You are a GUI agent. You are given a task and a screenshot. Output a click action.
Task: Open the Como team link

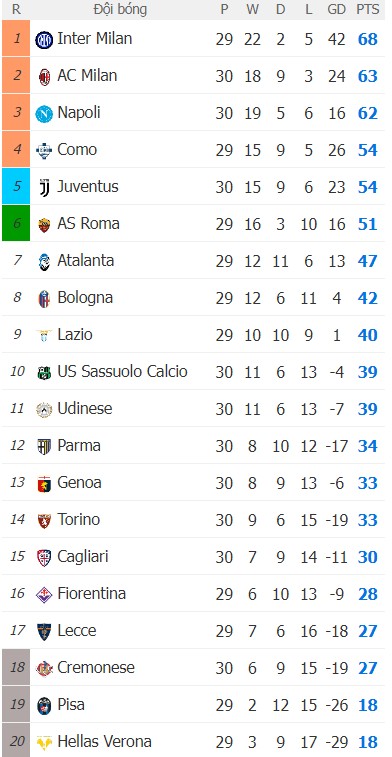click(x=77, y=150)
